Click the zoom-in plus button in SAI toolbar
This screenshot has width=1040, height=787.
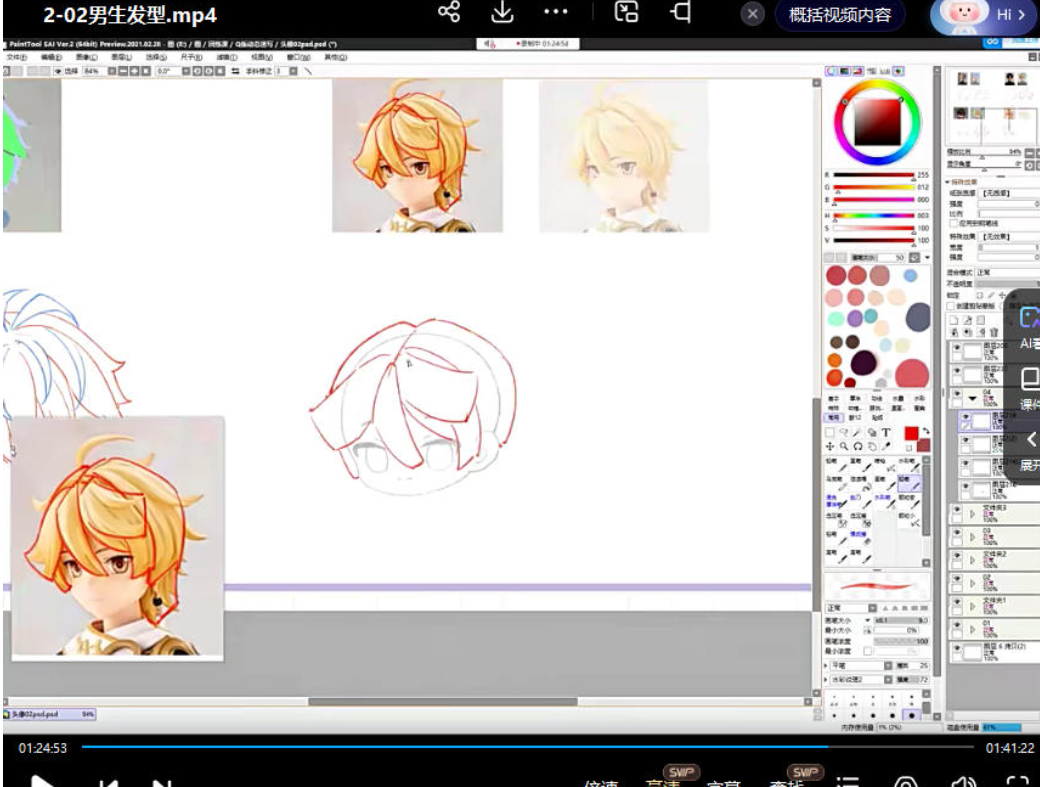[x=135, y=71]
